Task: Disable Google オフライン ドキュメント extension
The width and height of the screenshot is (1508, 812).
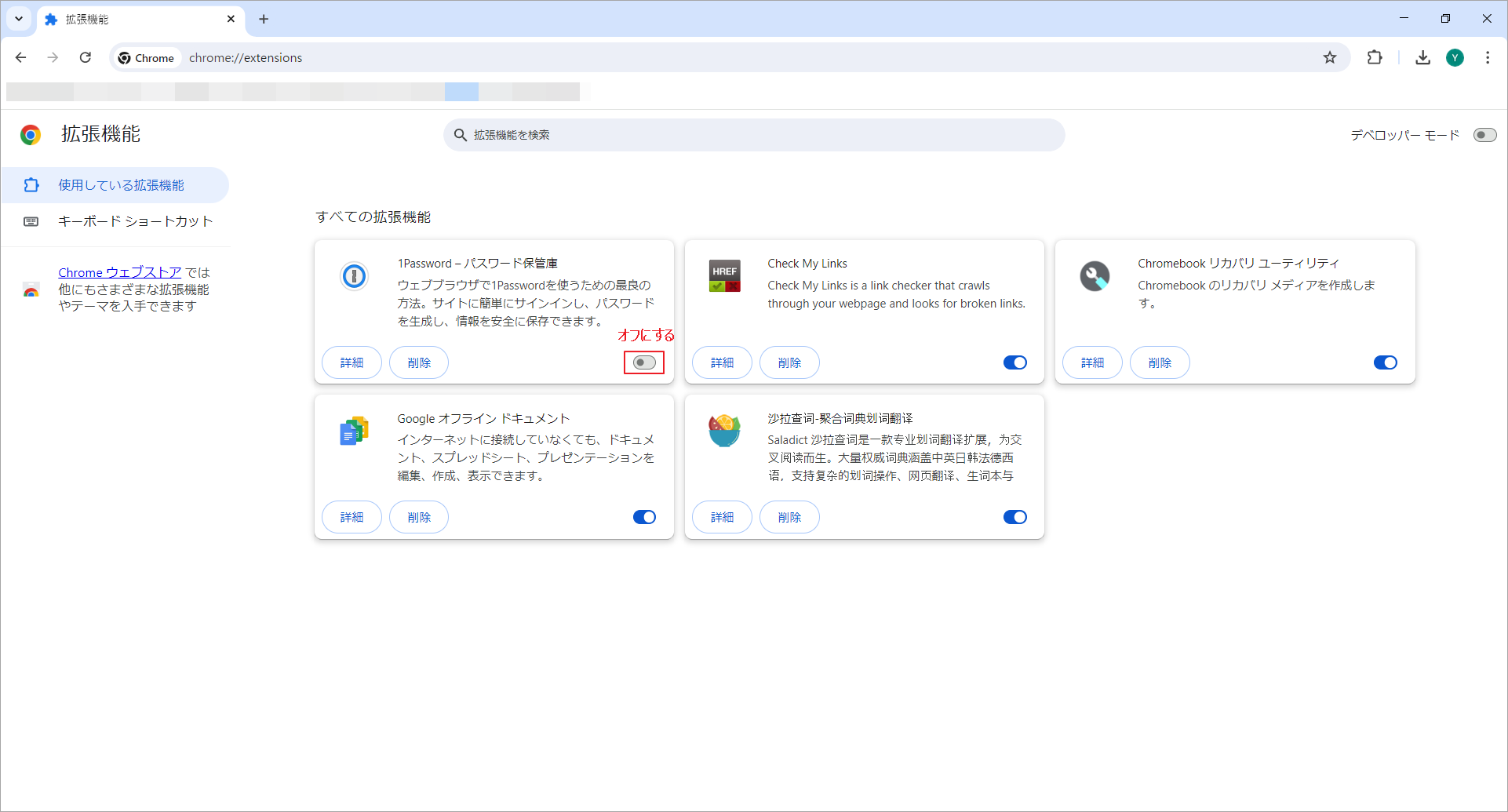Action: (644, 517)
